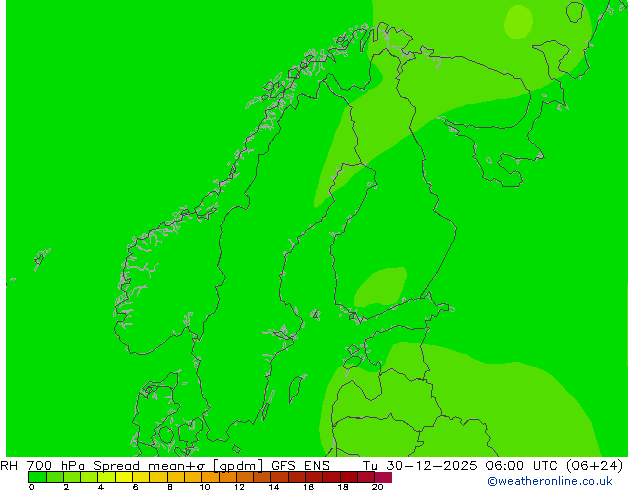634x490 pixels.
Task: Select the orange legend swatch above label 10
Action: coord(210,477)
